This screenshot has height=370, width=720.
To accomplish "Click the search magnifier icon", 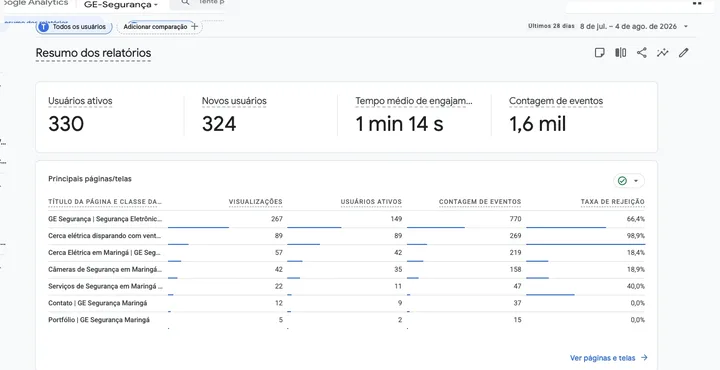I will click(x=185, y=3).
